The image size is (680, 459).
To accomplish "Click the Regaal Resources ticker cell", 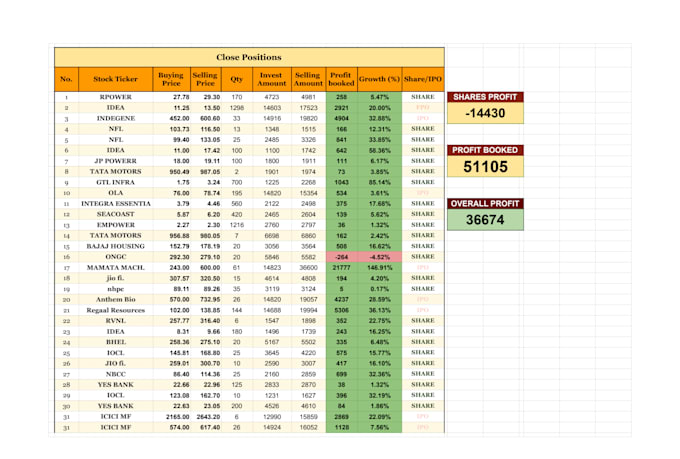I will (115, 310).
